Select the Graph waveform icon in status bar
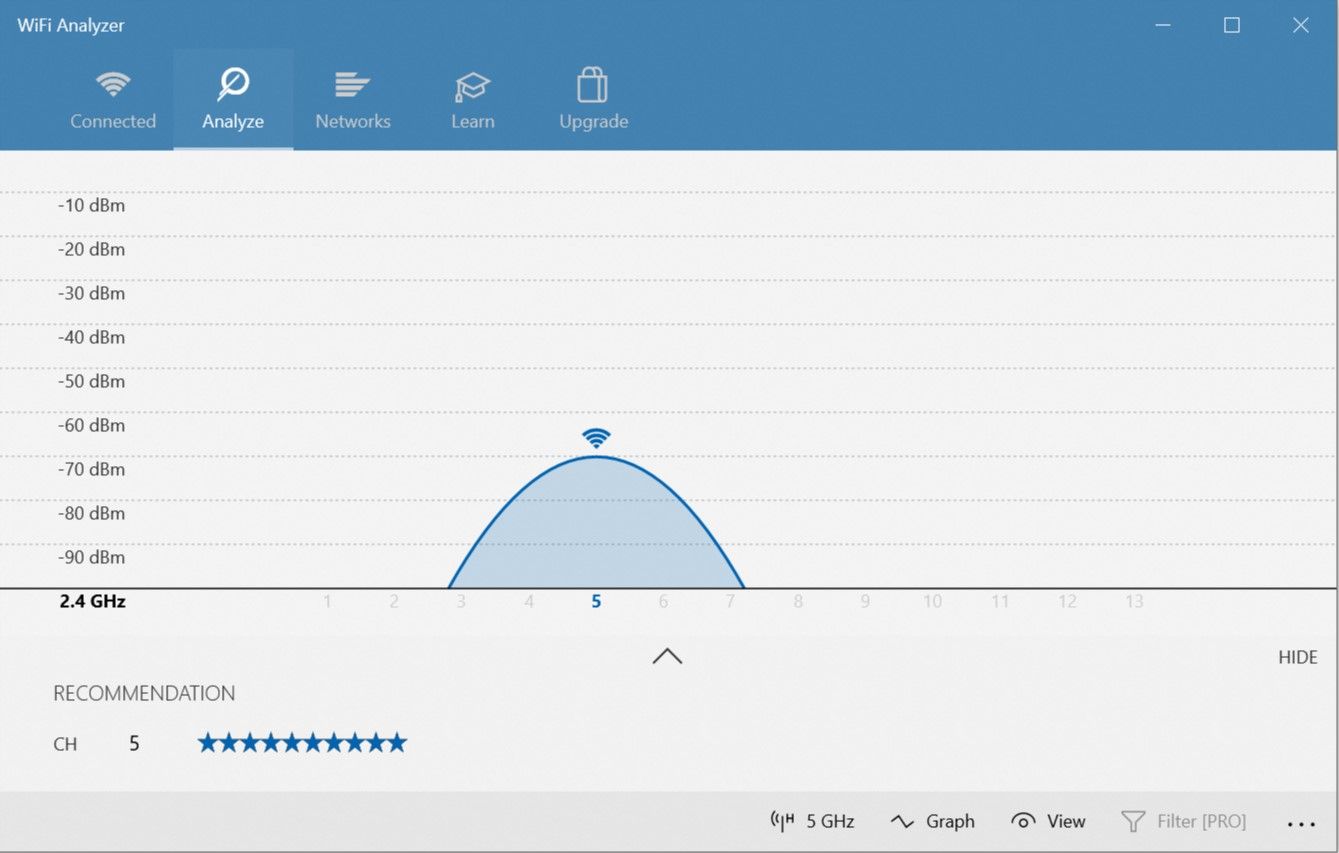Viewport: 1339px width, 853px height. (901, 820)
